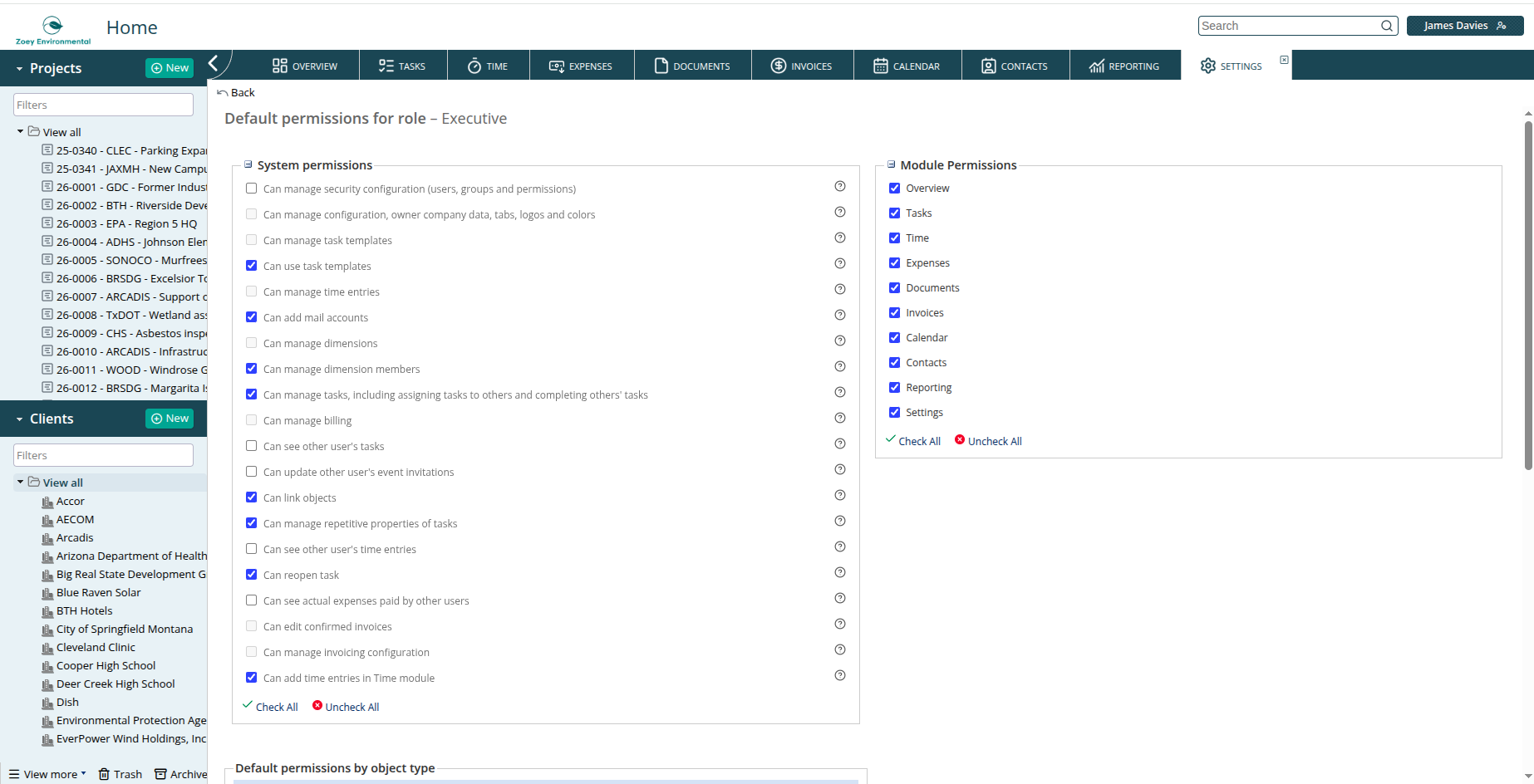Click the Back arrow link

point(236,92)
